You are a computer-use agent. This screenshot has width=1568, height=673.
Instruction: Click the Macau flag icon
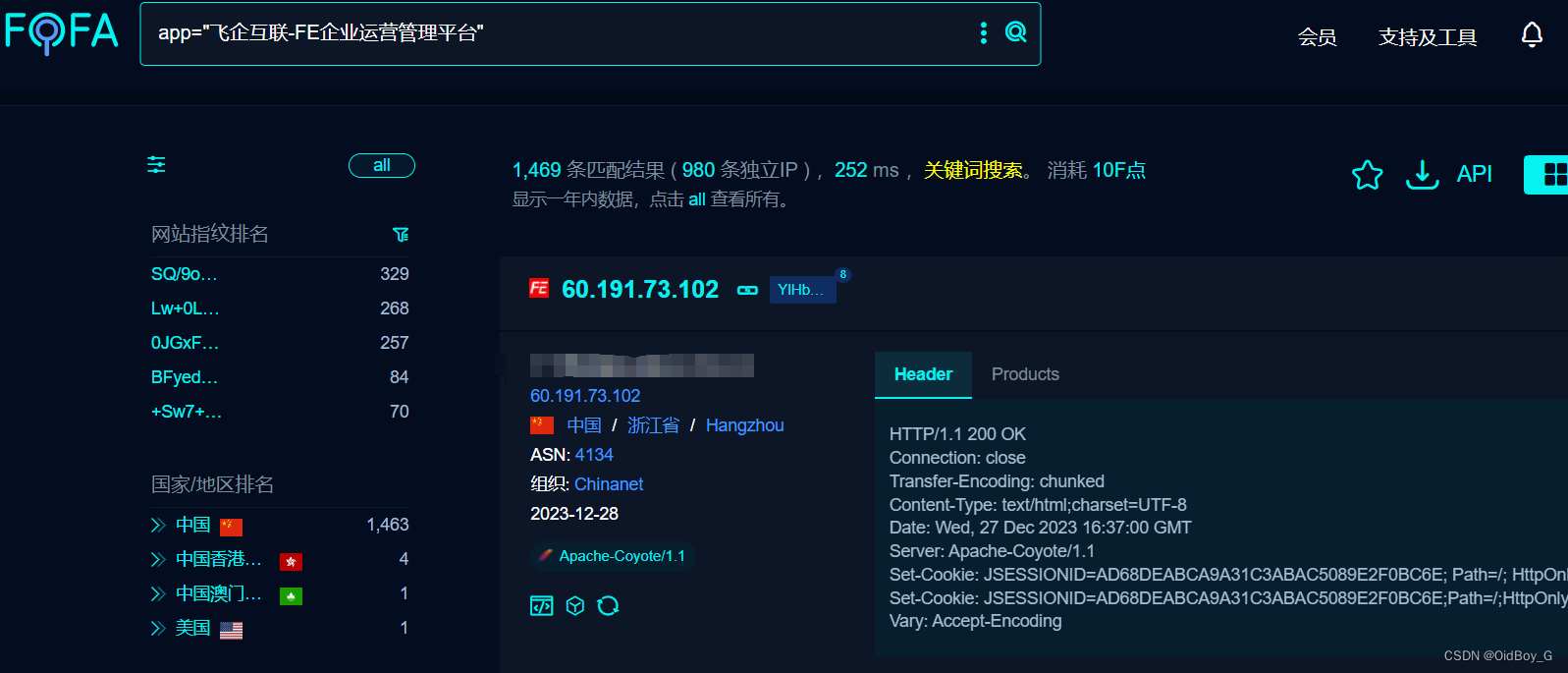[291, 596]
